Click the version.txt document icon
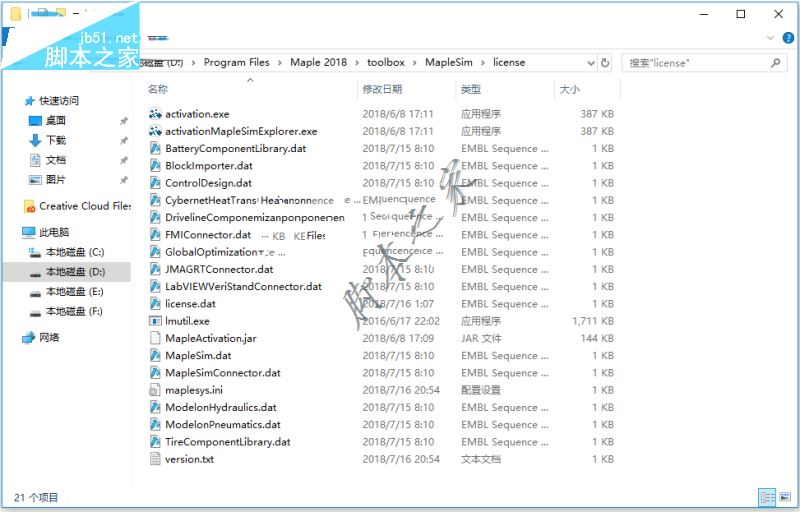800x512 pixels. coord(155,459)
